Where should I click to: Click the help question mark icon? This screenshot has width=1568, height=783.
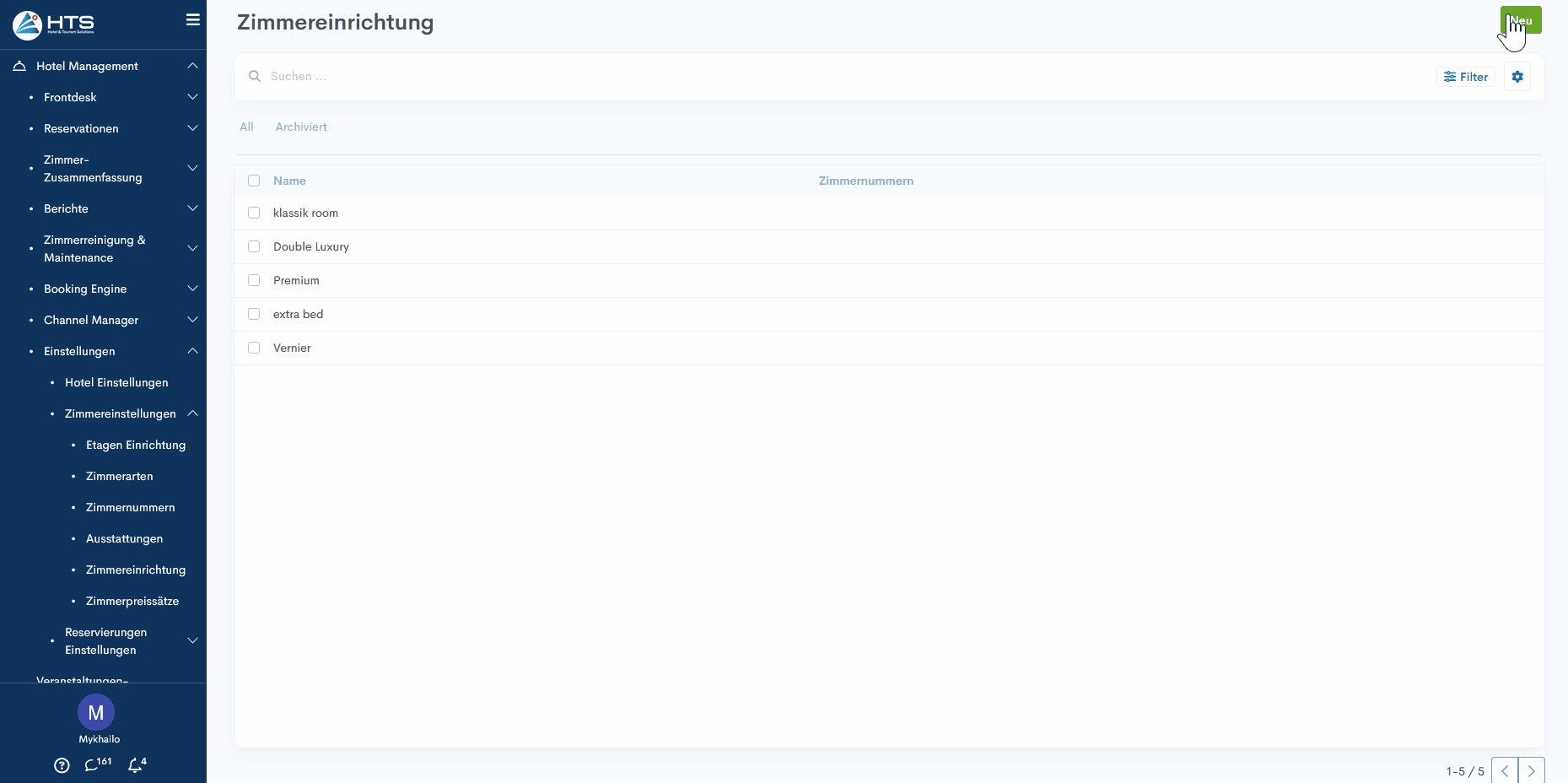(62, 765)
